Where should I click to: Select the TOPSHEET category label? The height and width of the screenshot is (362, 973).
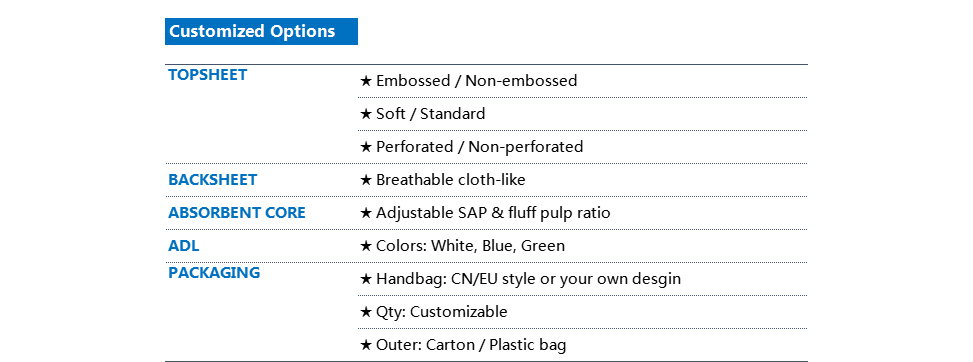pos(207,75)
